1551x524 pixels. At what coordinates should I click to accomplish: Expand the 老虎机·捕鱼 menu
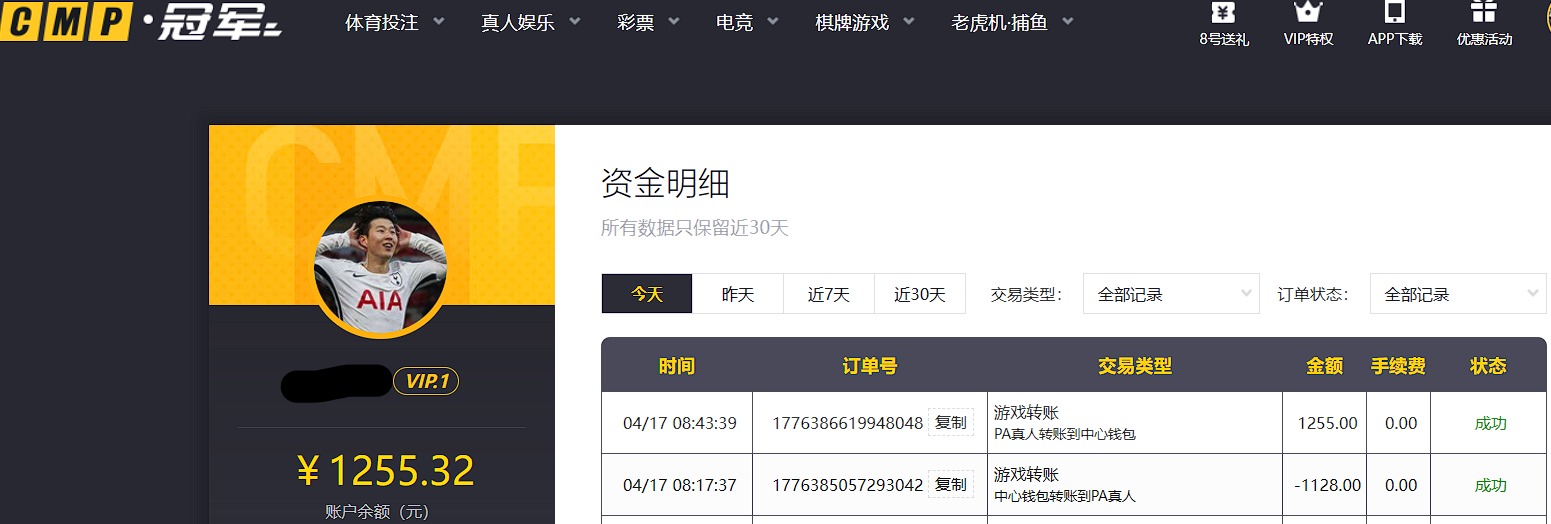[x=1013, y=22]
